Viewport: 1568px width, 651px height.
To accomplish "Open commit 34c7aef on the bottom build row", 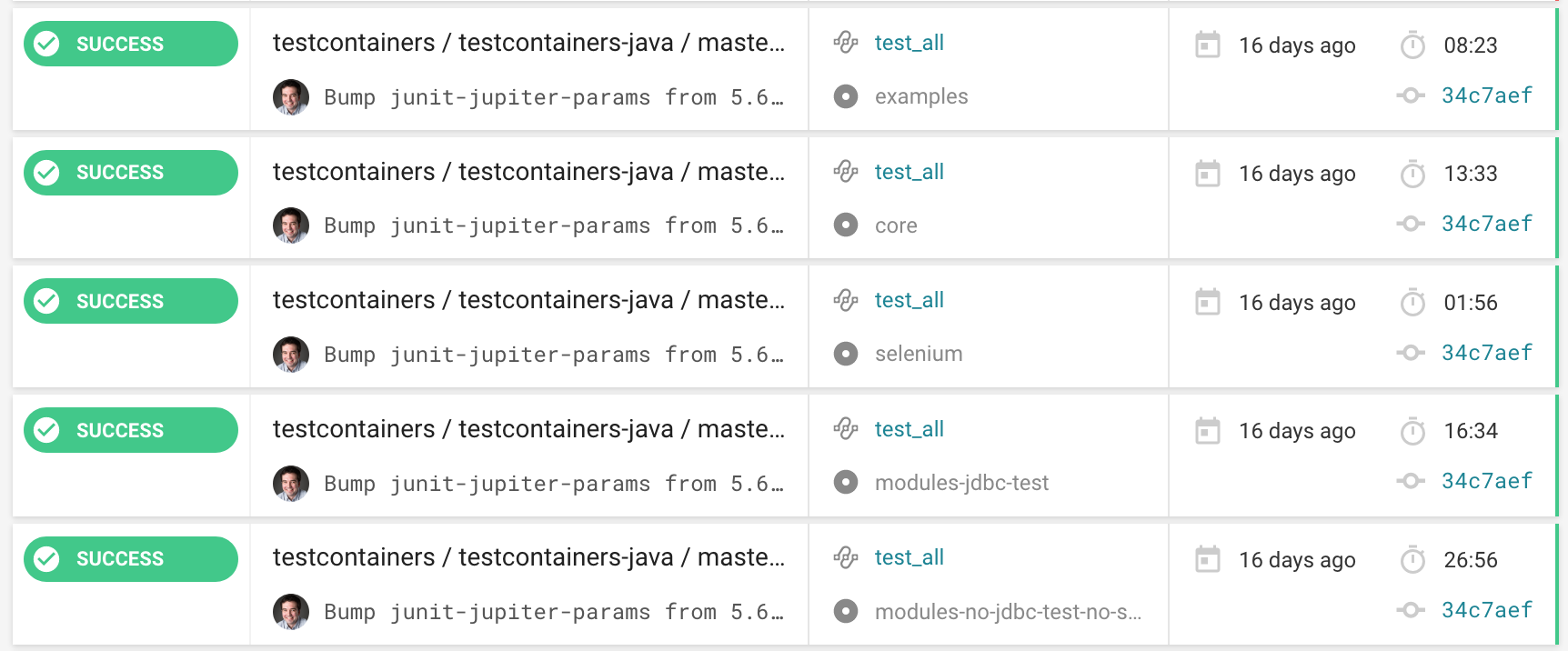I will [x=1487, y=609].
